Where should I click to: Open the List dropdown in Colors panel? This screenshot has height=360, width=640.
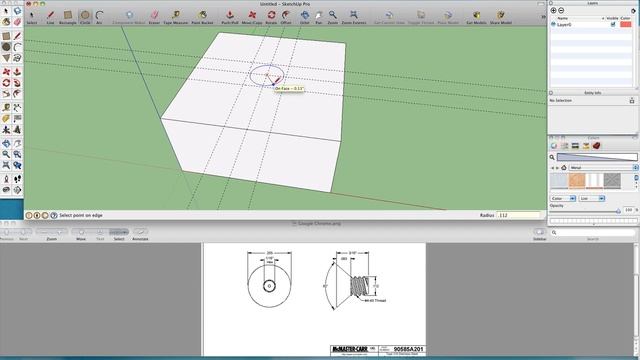tap(592, 198)
